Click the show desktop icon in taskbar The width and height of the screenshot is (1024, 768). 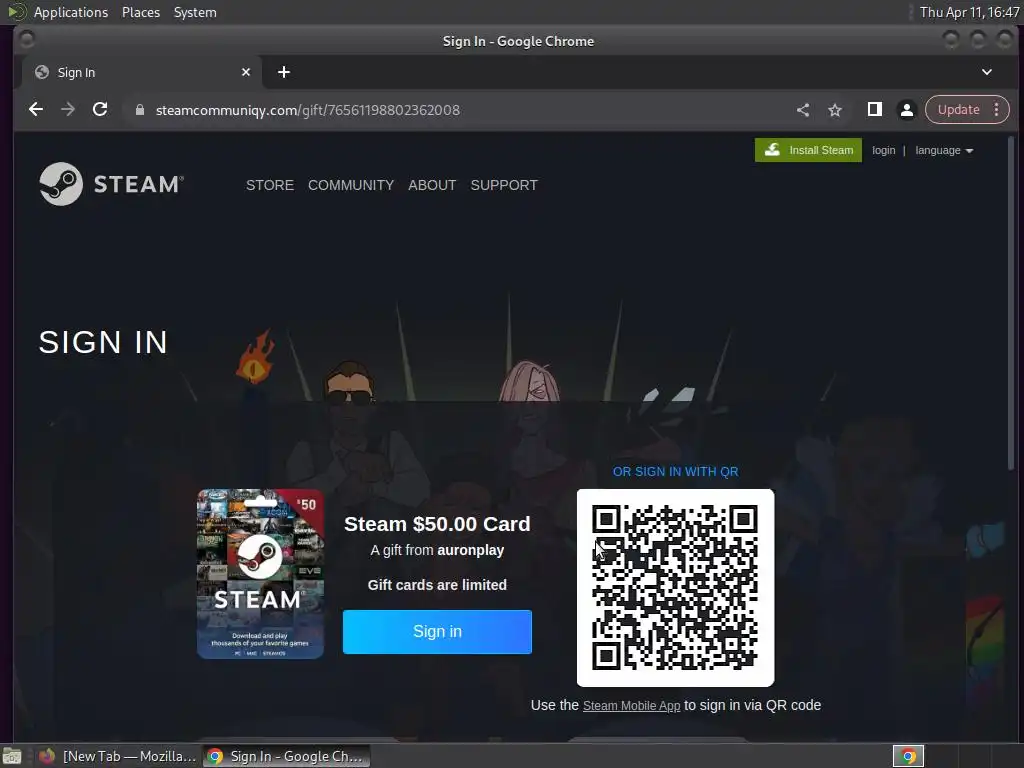12,756
